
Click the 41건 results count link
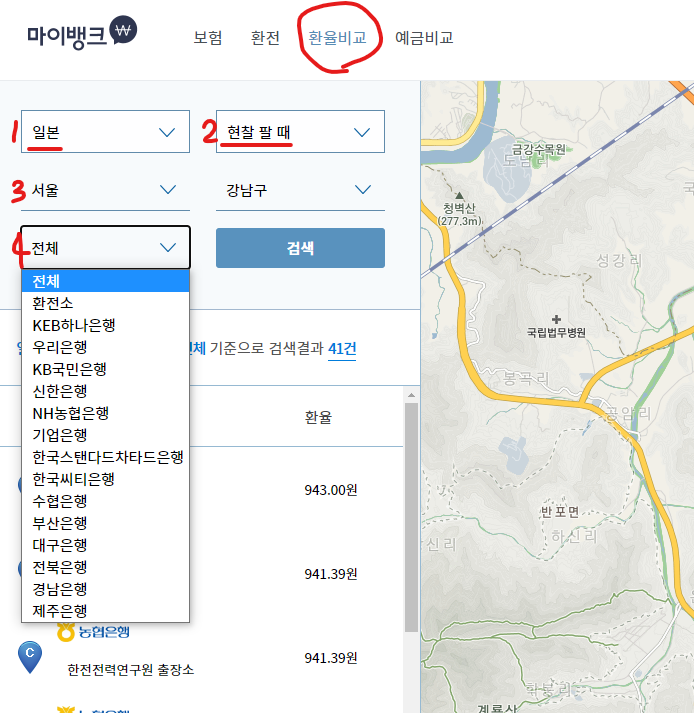(342, 349)
